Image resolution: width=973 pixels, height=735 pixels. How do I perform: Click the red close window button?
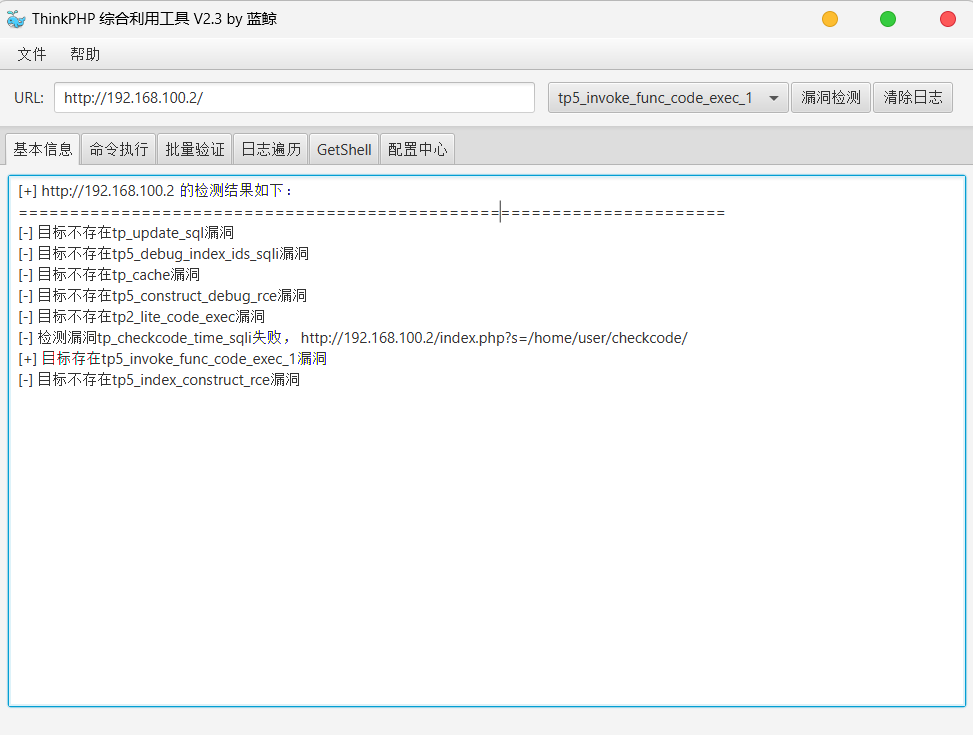948,19
